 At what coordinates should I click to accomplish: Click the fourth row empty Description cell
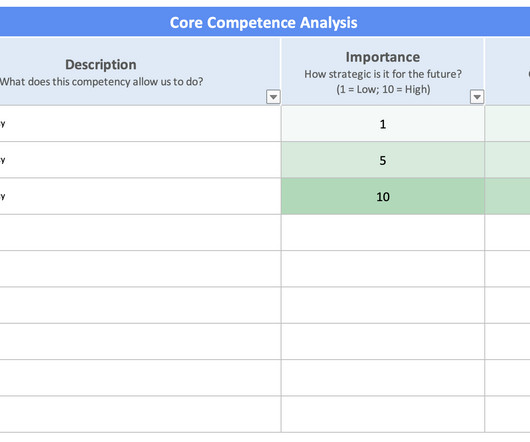click(x=140, y=232)
